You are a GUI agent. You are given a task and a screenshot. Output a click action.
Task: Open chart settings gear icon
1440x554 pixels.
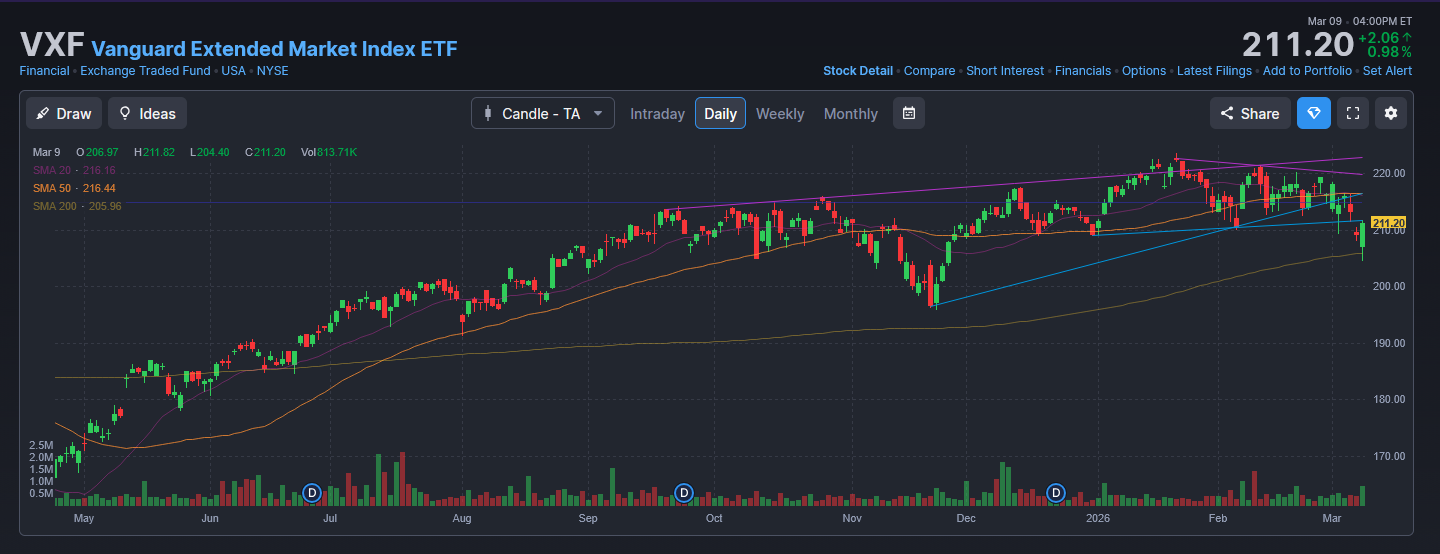[x=1391, y=113]
